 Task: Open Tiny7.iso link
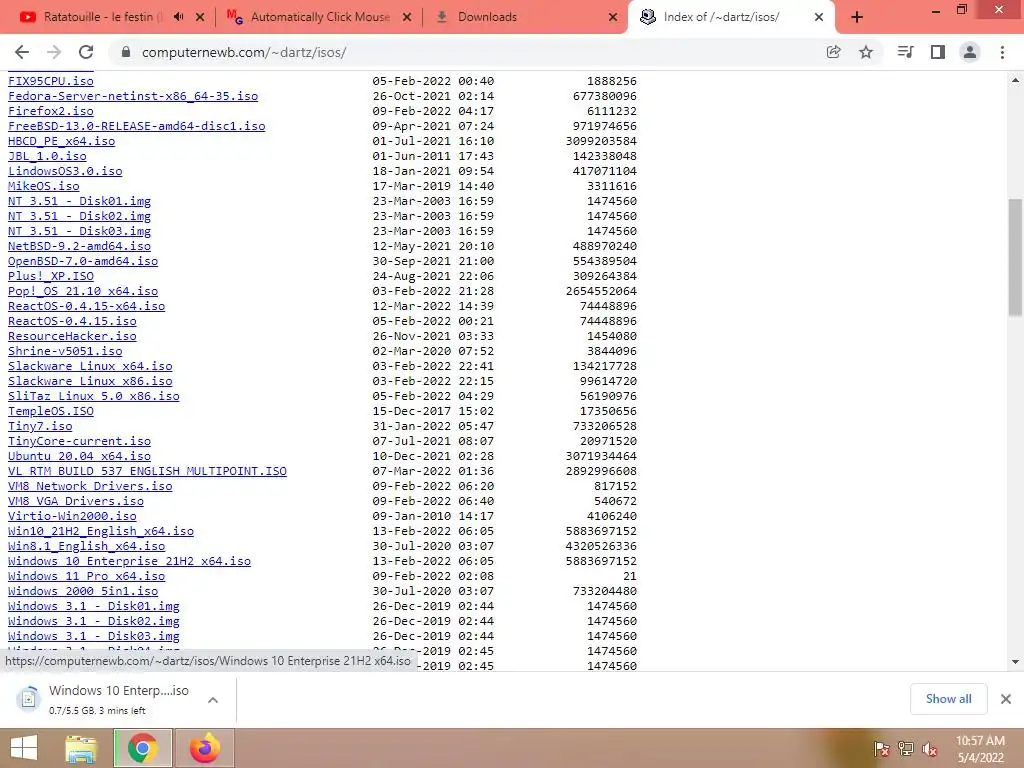pyautogui.click(x=40, y=426)
